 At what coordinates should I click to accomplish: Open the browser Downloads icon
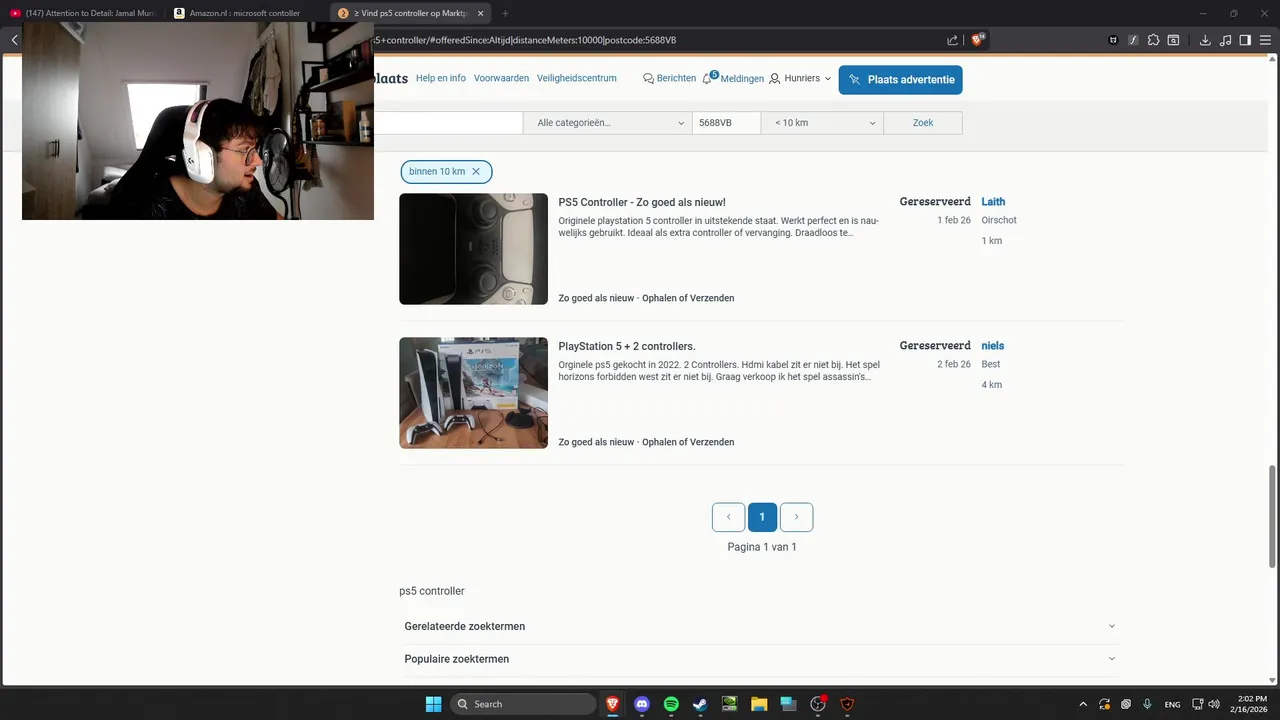(x=1205, y=40)
